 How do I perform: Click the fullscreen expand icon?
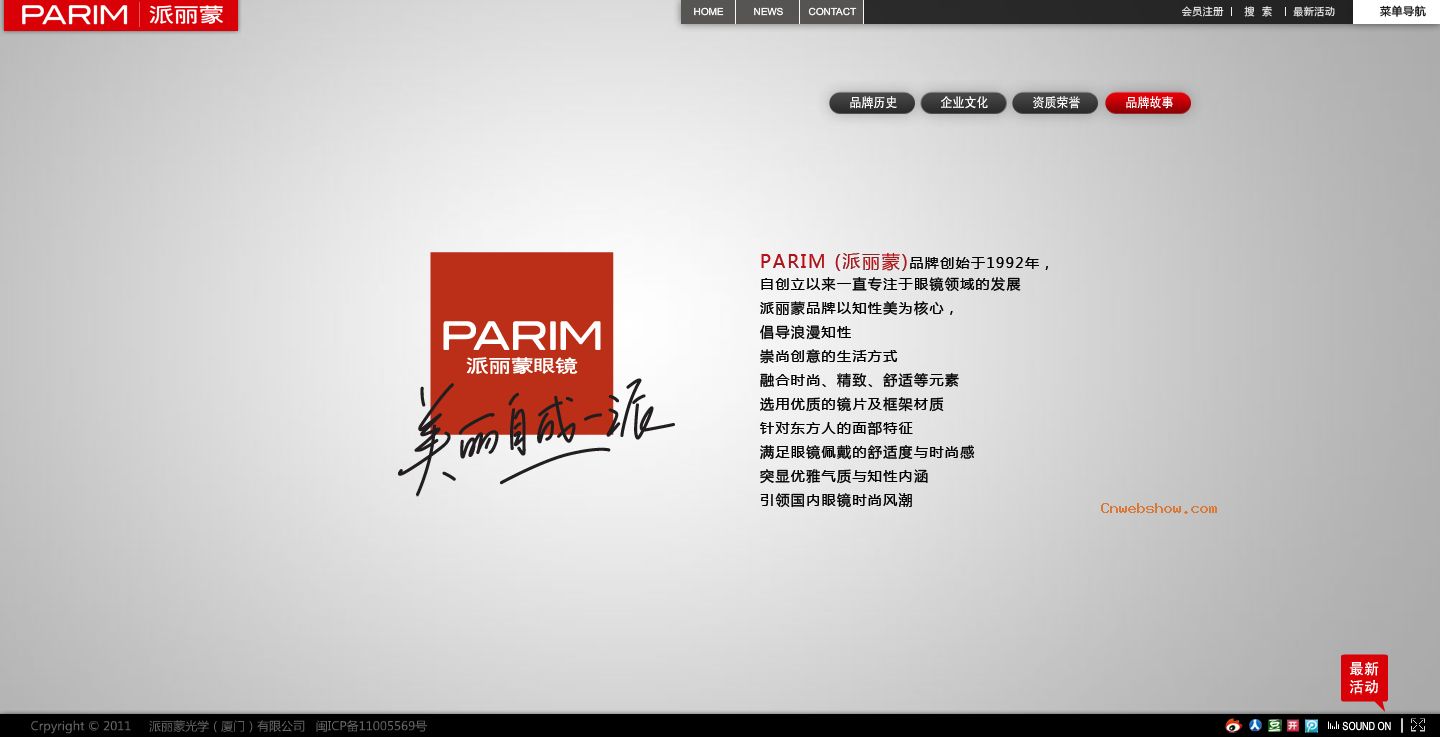point(1418,726)
